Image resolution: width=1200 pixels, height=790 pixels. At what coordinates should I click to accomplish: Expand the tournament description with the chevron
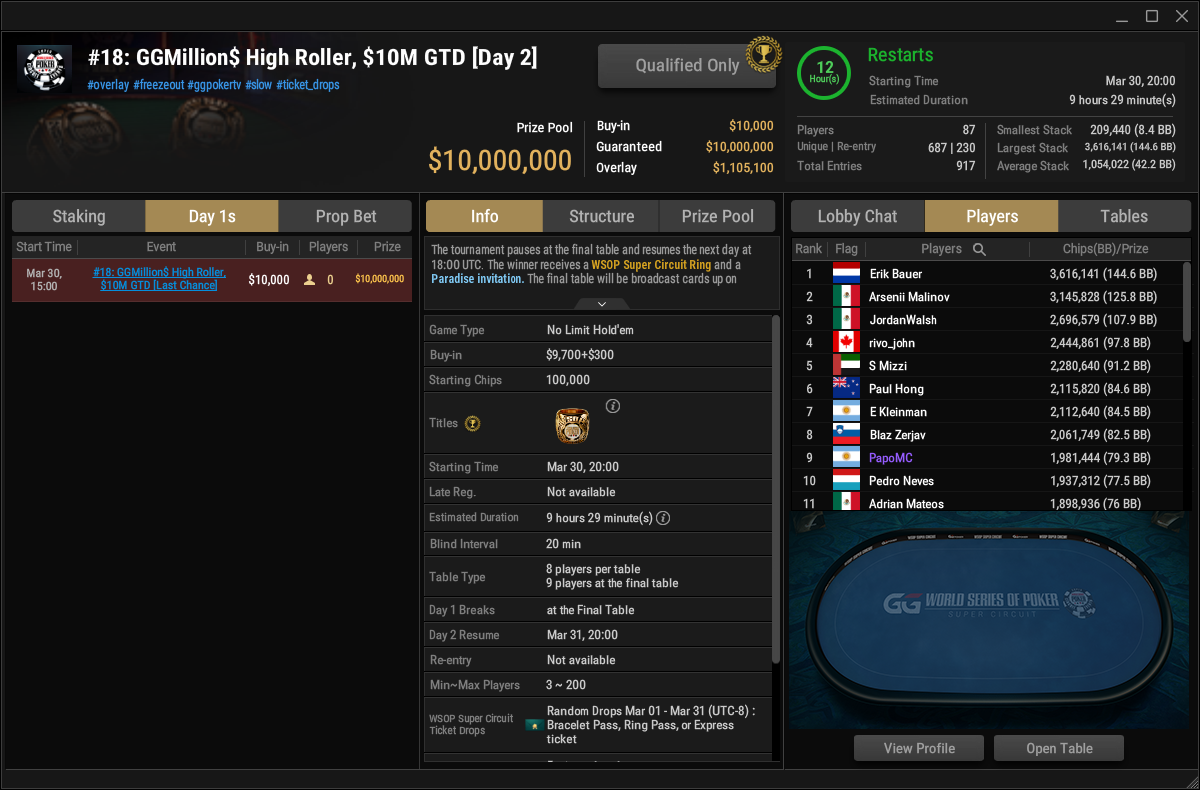[x=601, y=303]
